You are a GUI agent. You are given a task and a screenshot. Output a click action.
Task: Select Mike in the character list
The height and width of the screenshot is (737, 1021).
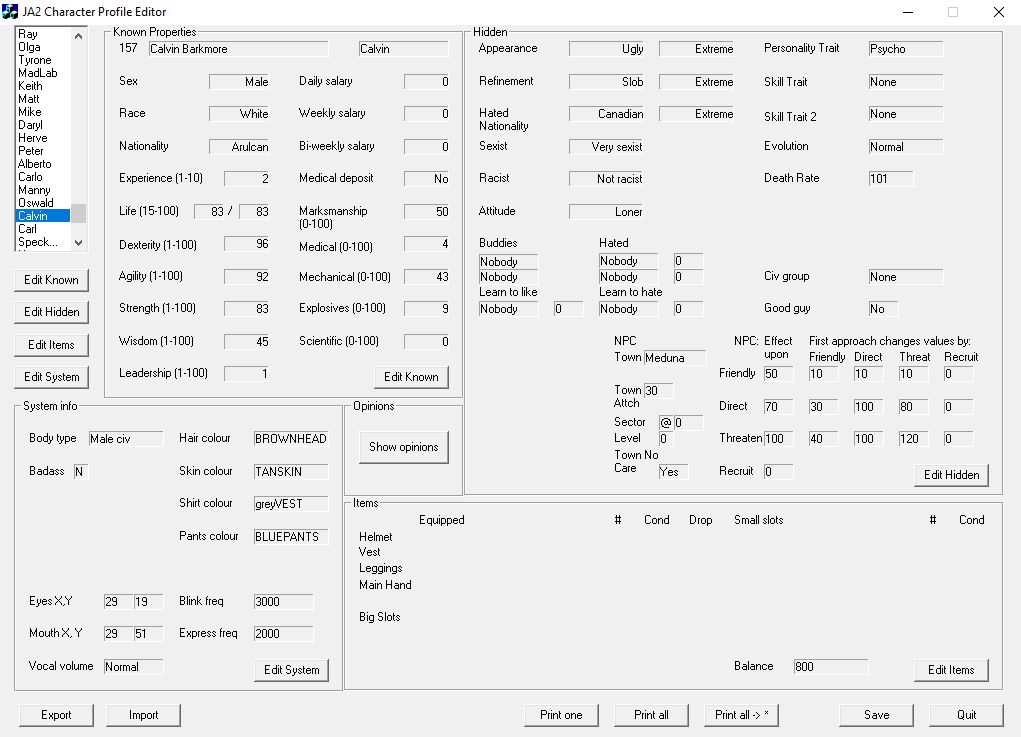click(42, 112)
